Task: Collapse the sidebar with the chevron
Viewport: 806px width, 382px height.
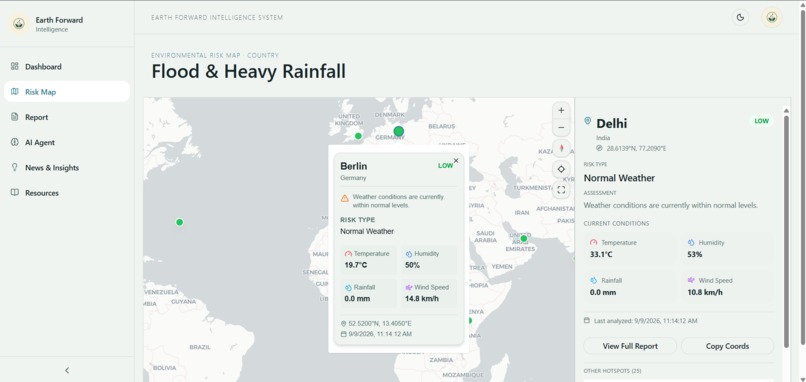Action: (x=67, y=370)
